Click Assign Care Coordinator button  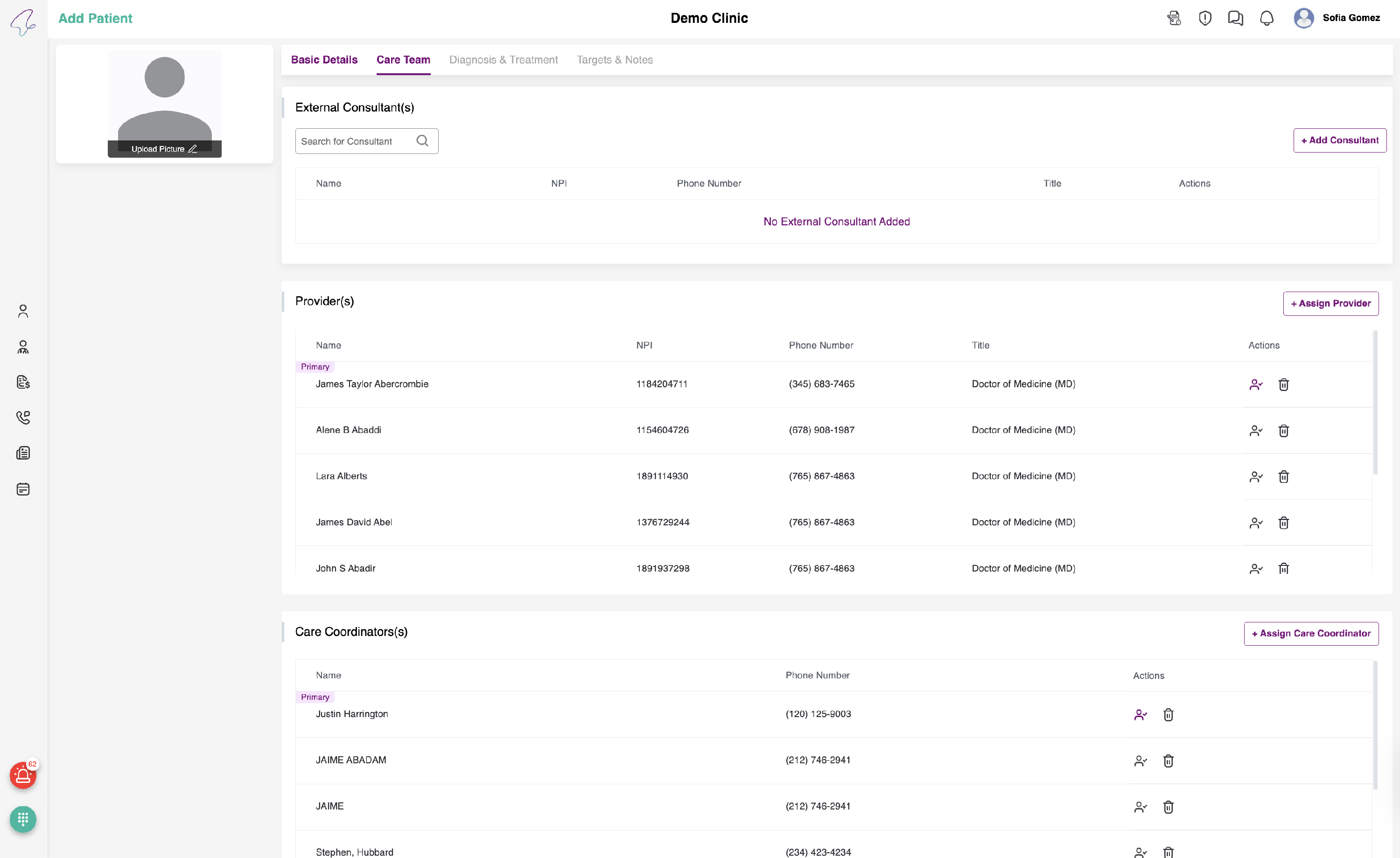coord(1311,634)
